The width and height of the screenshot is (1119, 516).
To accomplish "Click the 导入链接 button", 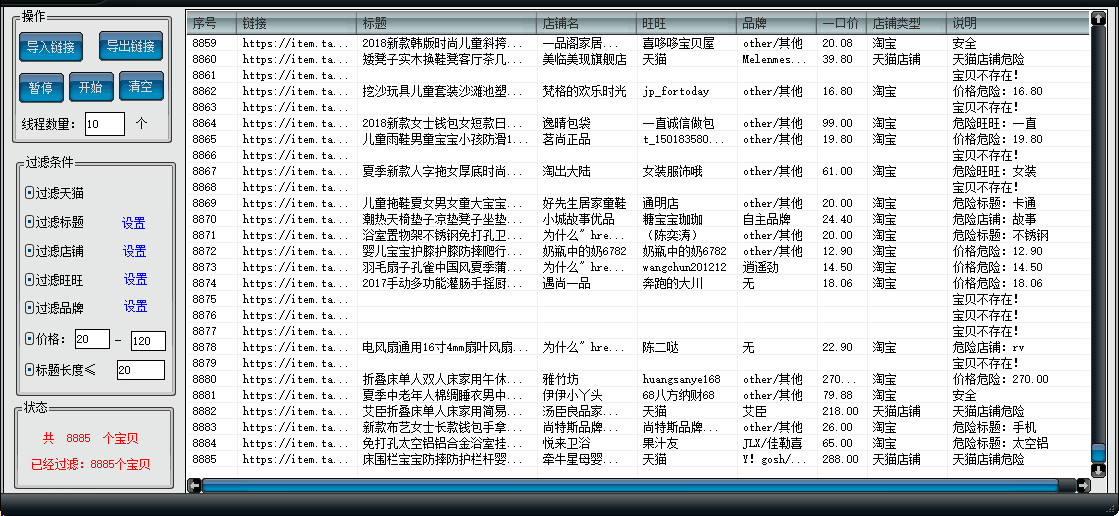I will [51, 47].
